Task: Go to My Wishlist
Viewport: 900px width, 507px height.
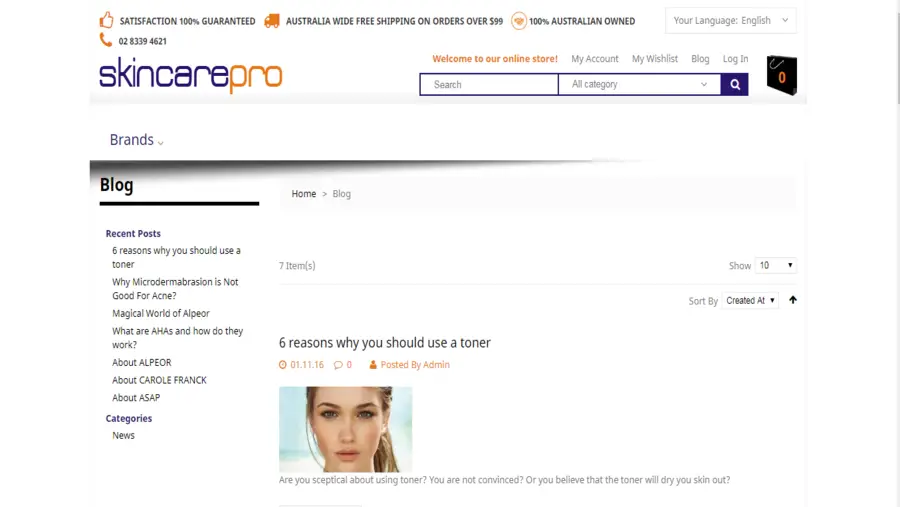Action: 655,59
